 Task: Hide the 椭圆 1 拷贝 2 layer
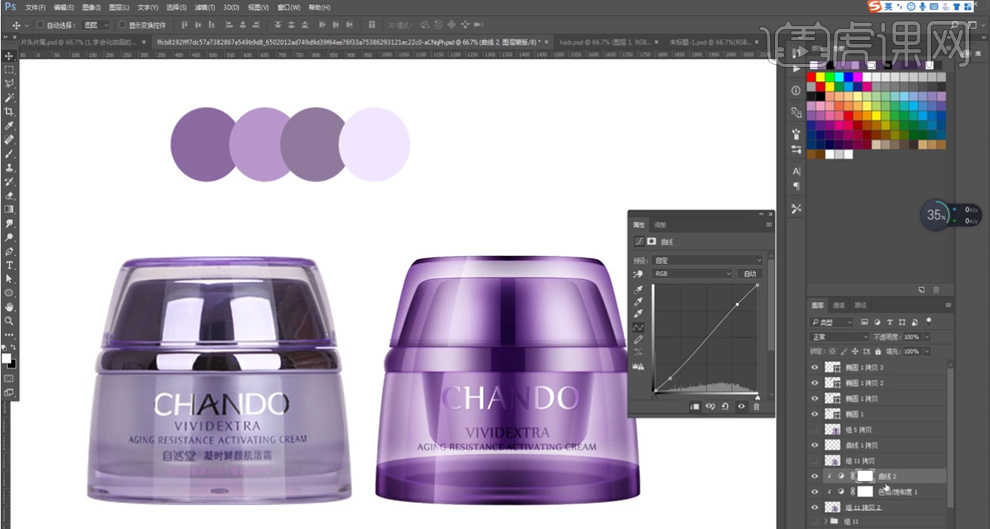814,383
